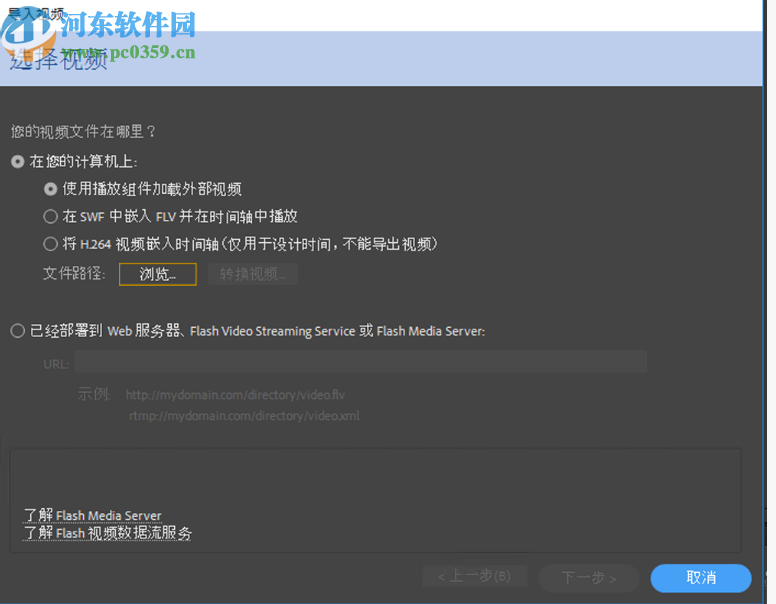Click the 下一步 next button

tap(589, 578)
